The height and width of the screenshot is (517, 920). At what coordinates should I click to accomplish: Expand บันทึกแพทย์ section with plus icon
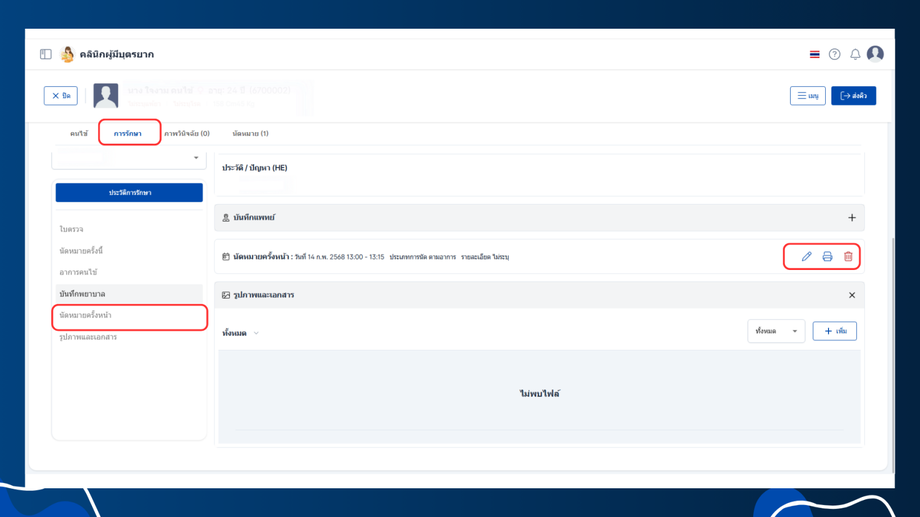pyautogui.click(x=852, y=218)
